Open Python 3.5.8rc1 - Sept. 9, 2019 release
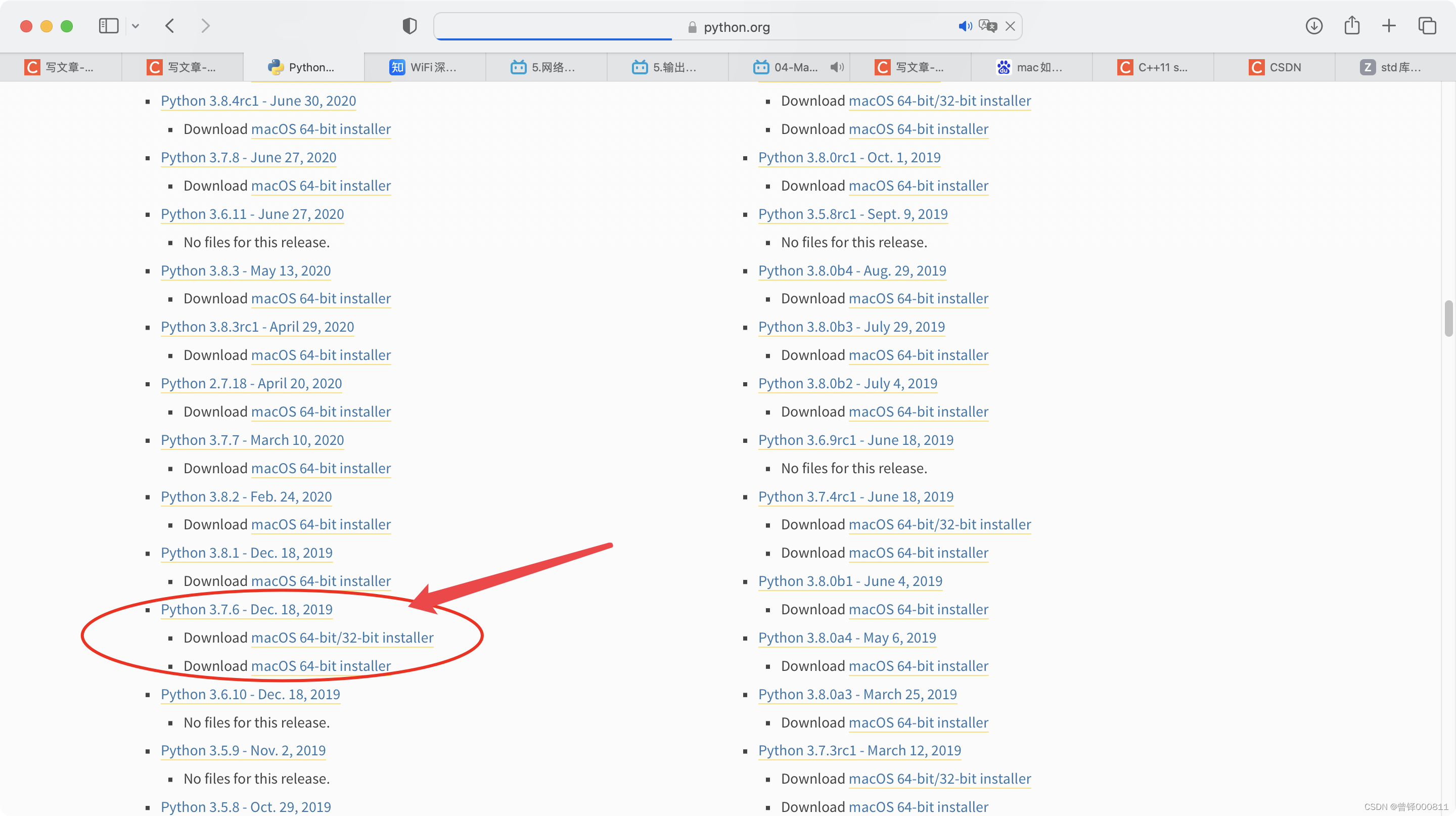1456x816 pixels. pos(853,214)
